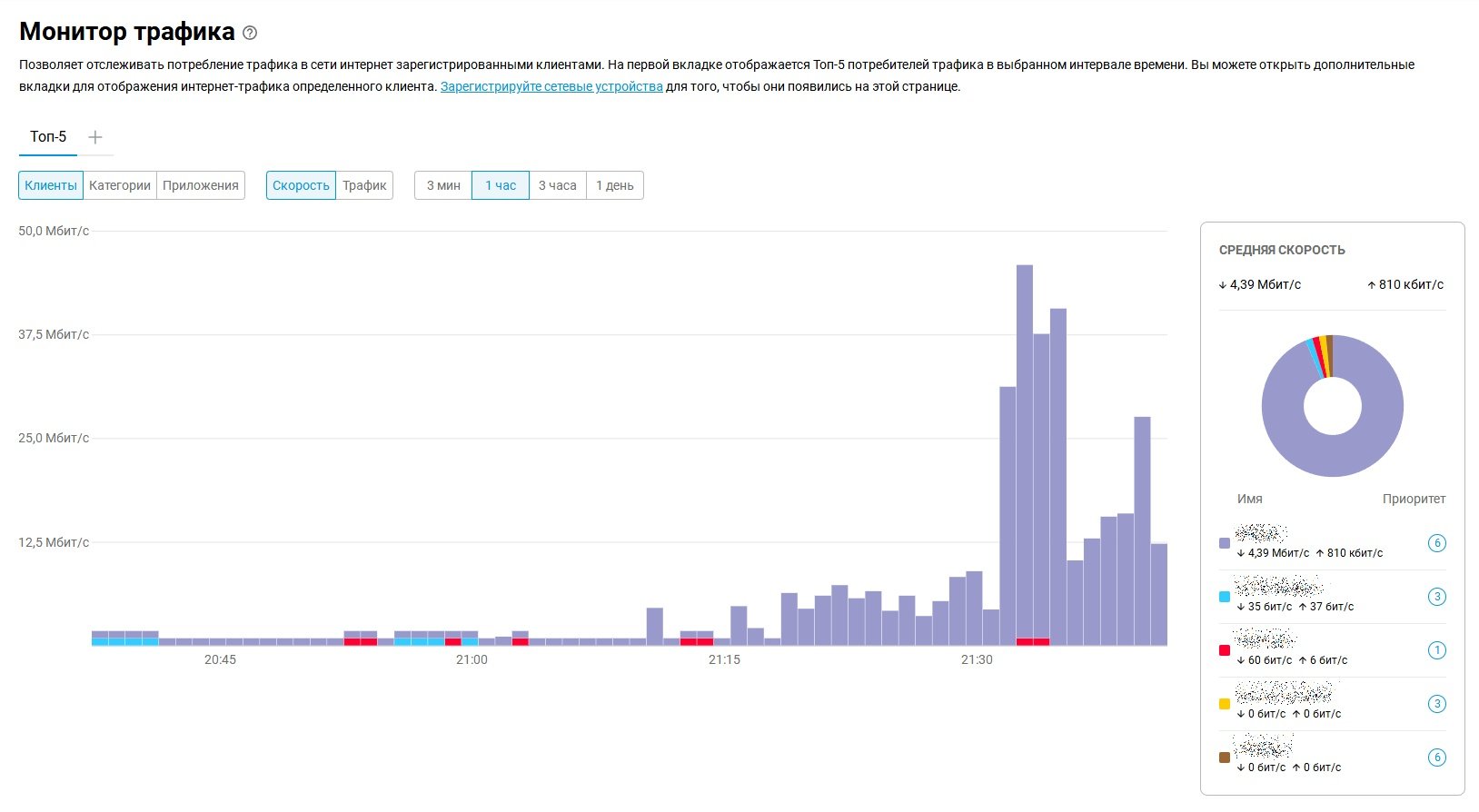
Task: Click the purple client color swatch
Action: point(1225,543)
